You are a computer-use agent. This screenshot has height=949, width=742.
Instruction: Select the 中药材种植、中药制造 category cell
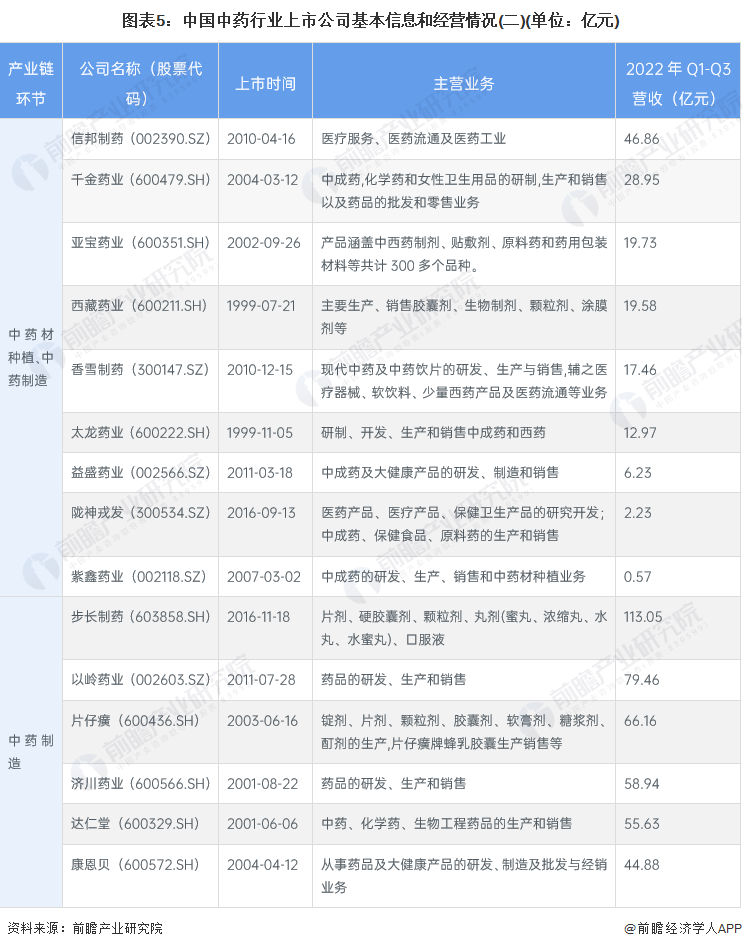(31, 357)
